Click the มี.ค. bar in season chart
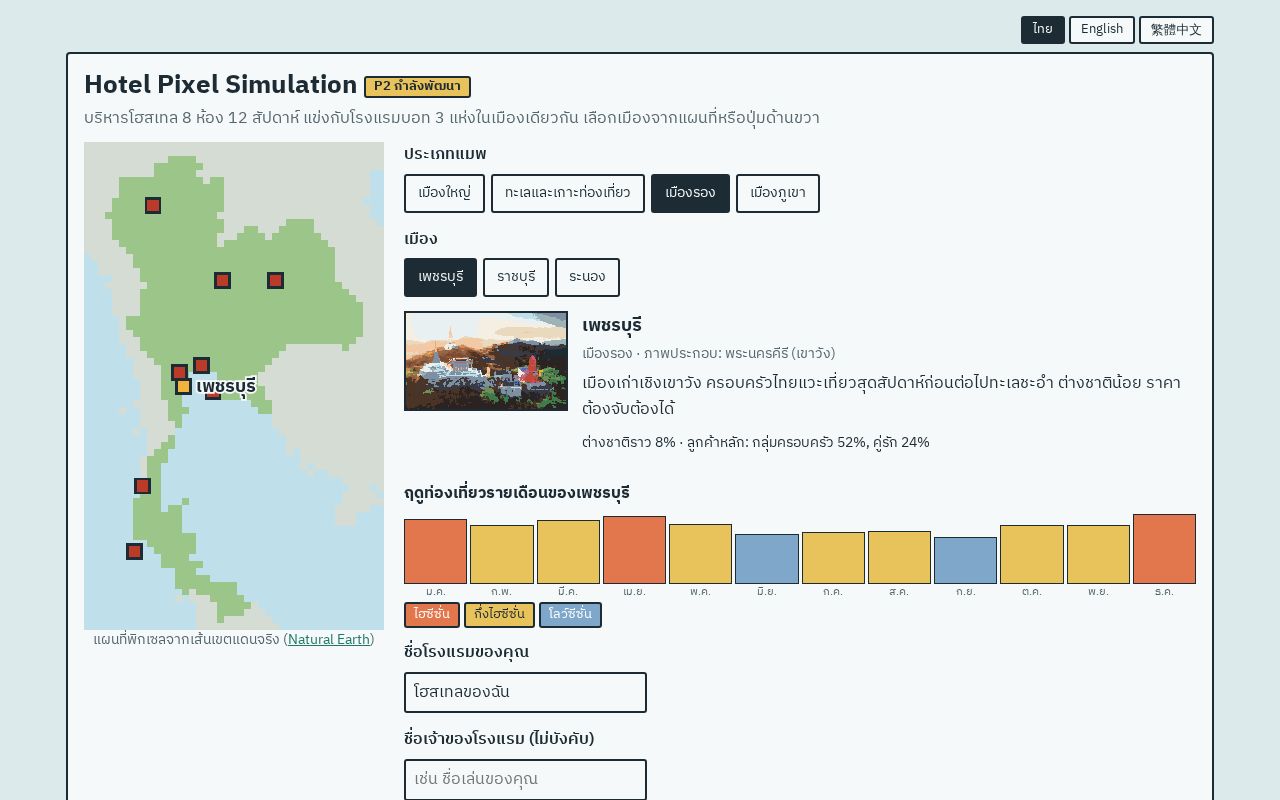 [568, 552]
